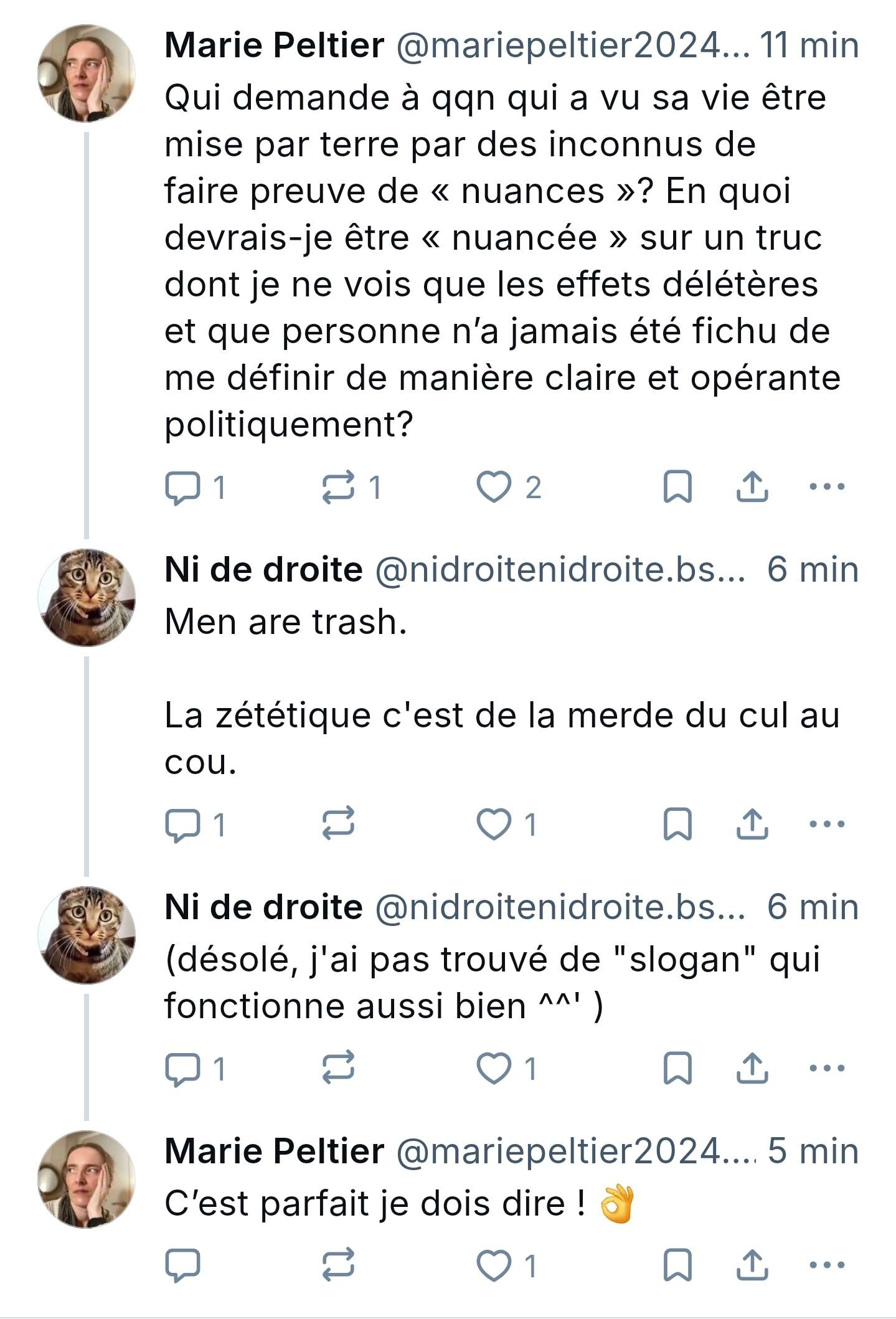Reply to Marie Peltier's first post
The width and height of the screenshot is (896, 1319).
tap(183, 487)
